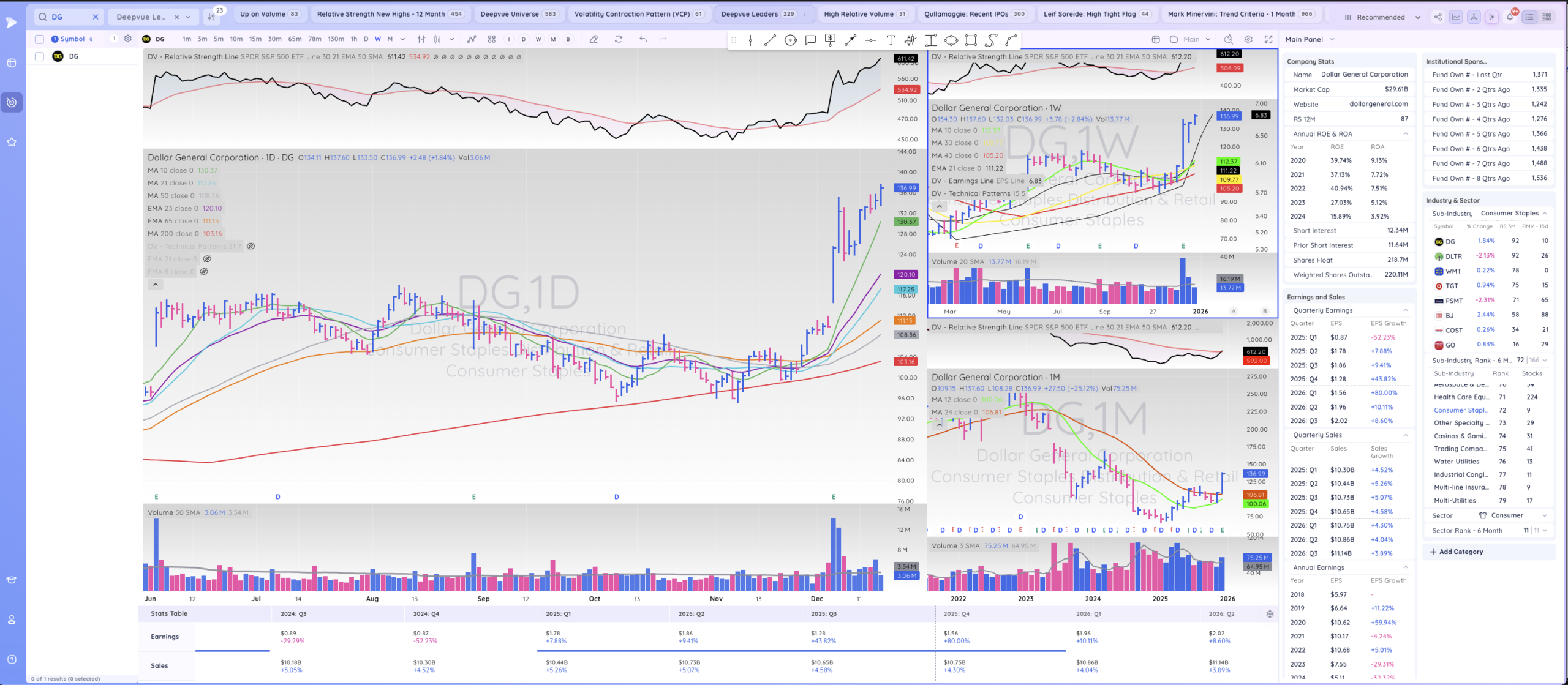Select the arrow line drawing tool

(x=850, y=40)
